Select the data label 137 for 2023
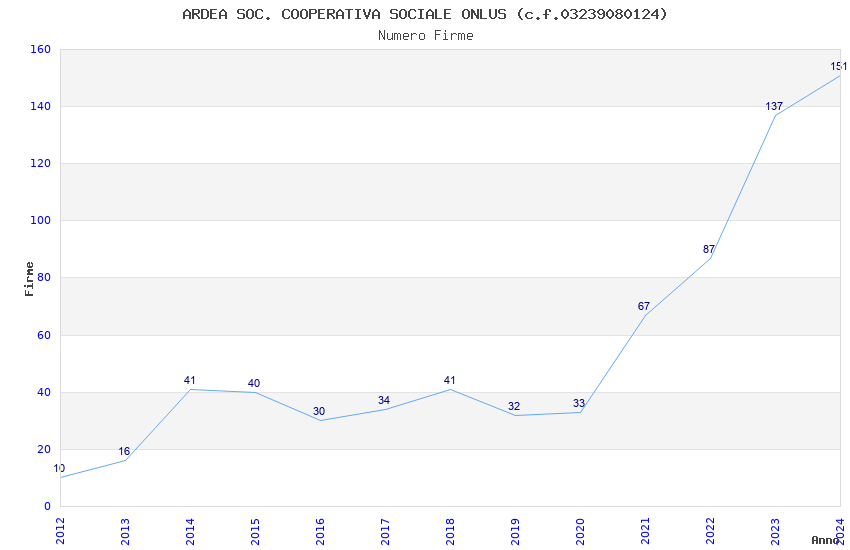 [x=774, y=106]
